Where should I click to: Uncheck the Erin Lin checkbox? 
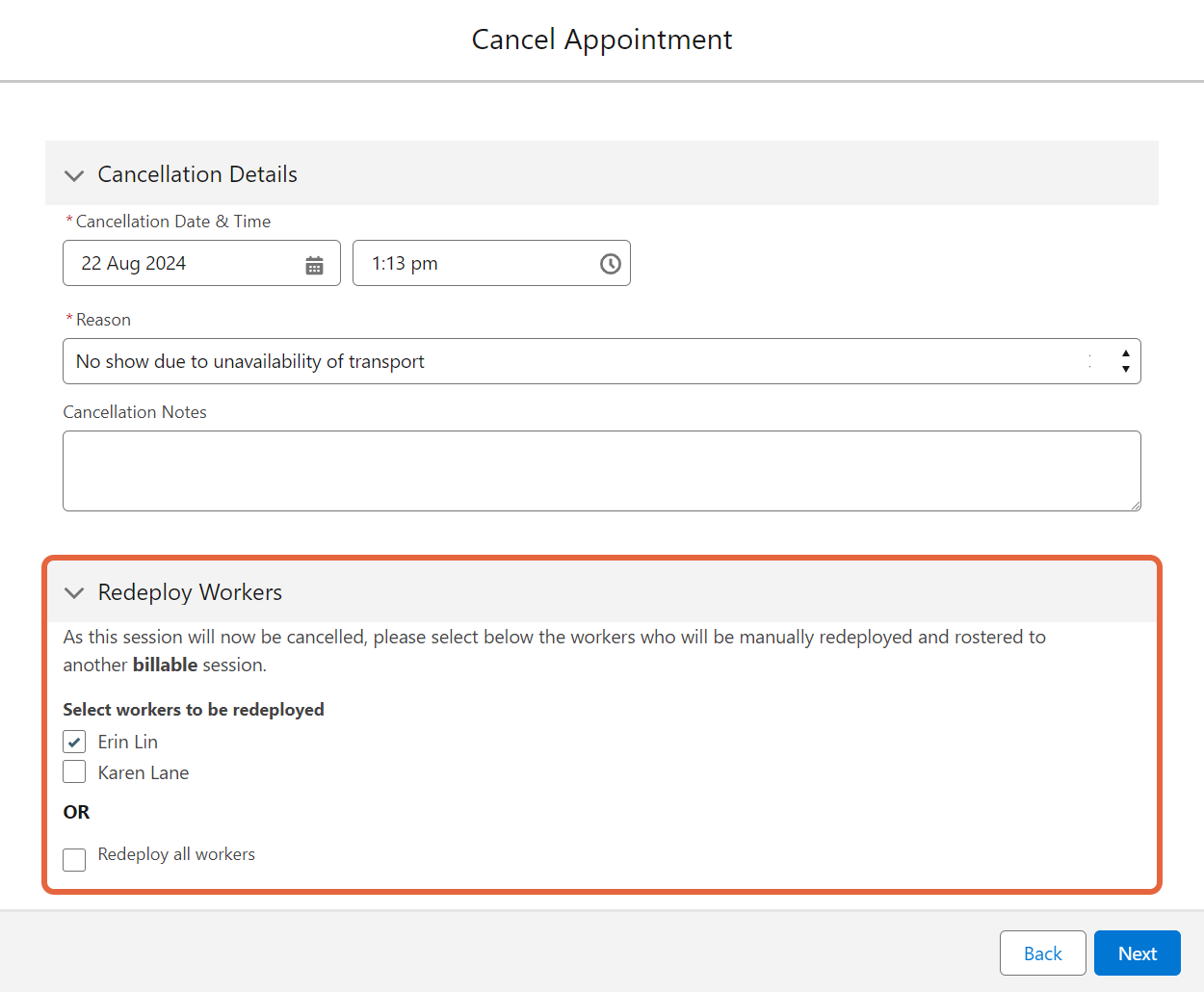(x=74, y=742)
